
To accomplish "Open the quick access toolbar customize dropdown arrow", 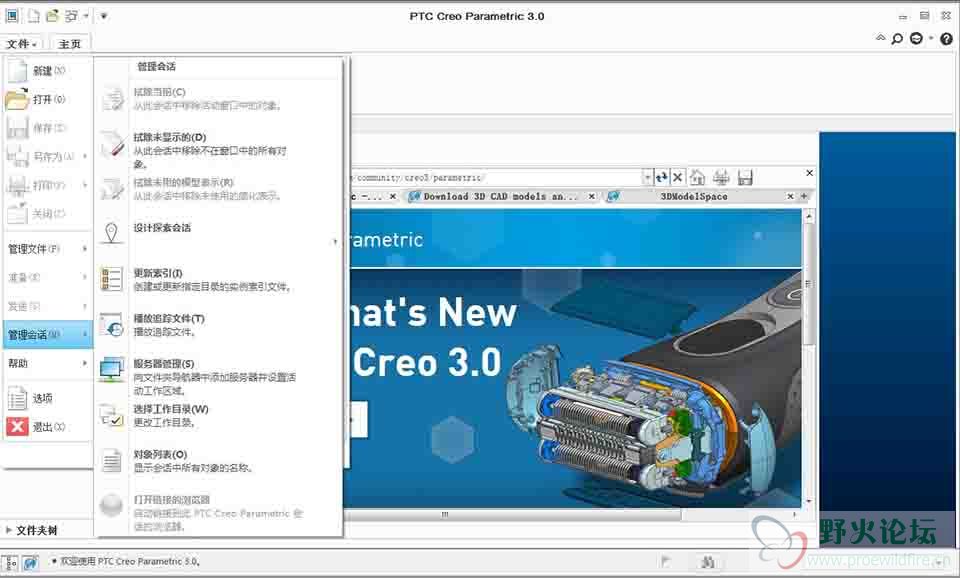I will click(x=103, y=16).
